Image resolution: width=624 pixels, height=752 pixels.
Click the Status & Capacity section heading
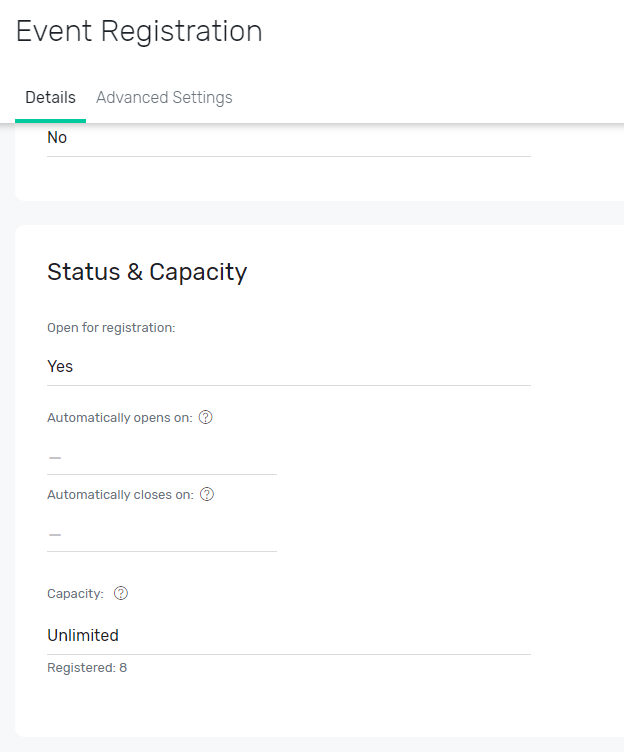pos(147,272)
